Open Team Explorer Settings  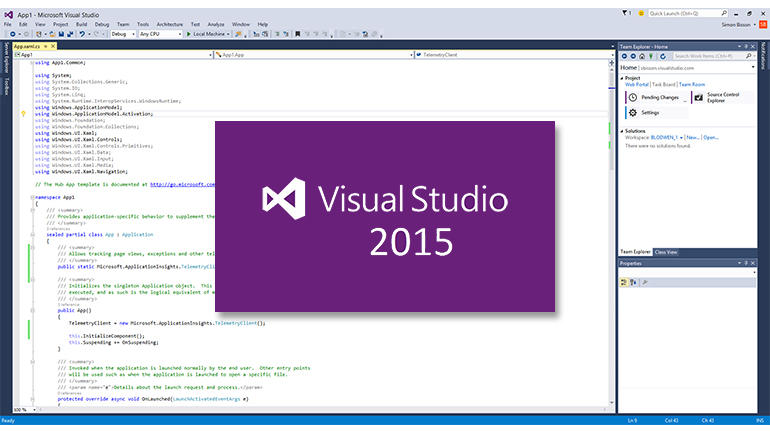point(657,113)
